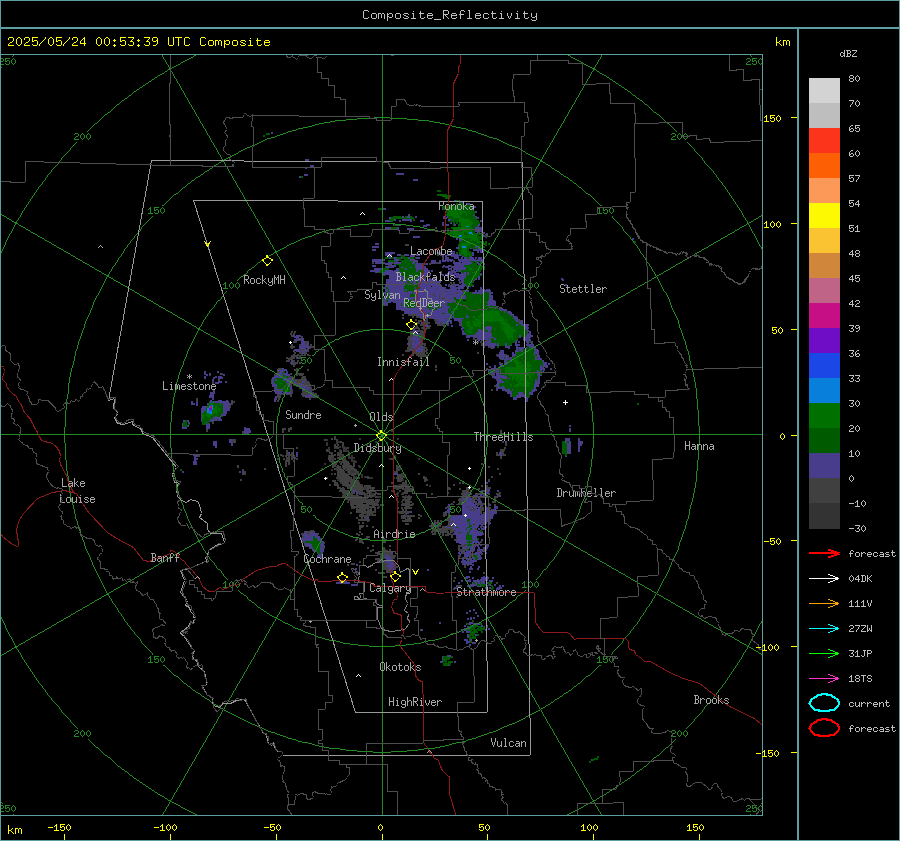900x841 pixels.
Task: Click the 100 tick on the bottom km axis
Action: tap(589, 827)
